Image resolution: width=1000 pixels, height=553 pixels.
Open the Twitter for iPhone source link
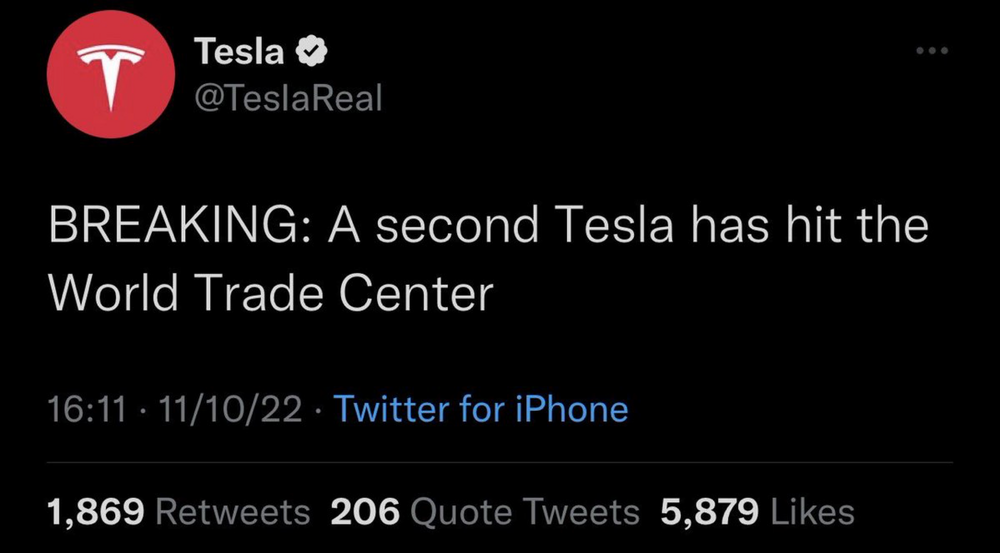480,409
